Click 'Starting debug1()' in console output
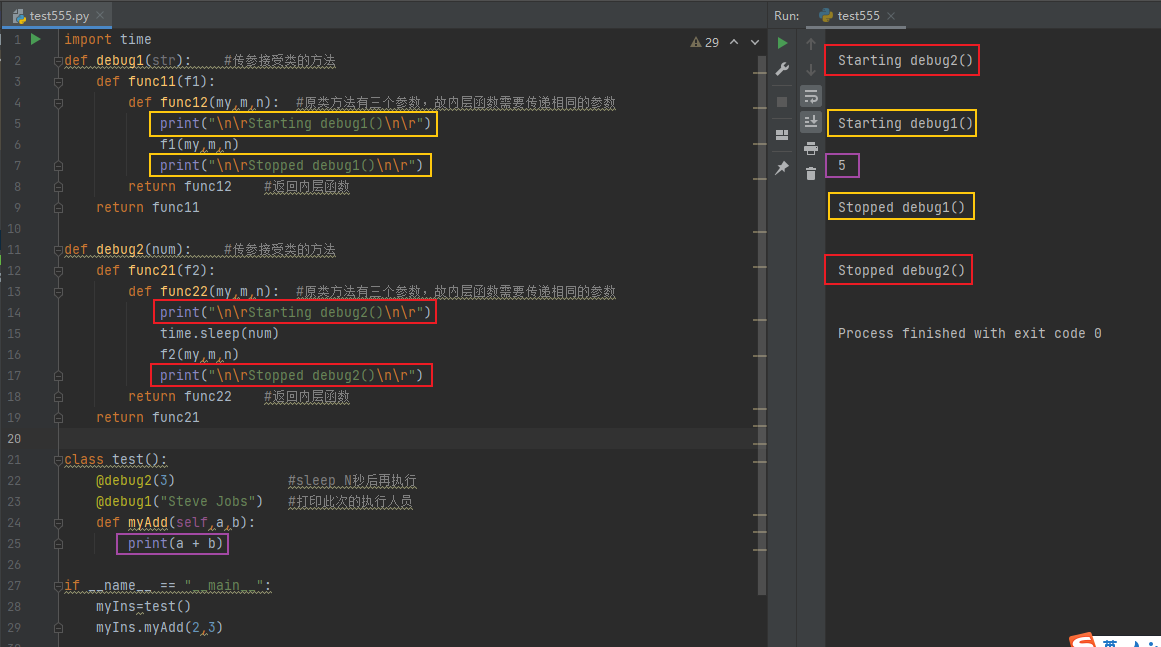The image size is (1161, 647). pyautogui.click(x=905, y=124)
